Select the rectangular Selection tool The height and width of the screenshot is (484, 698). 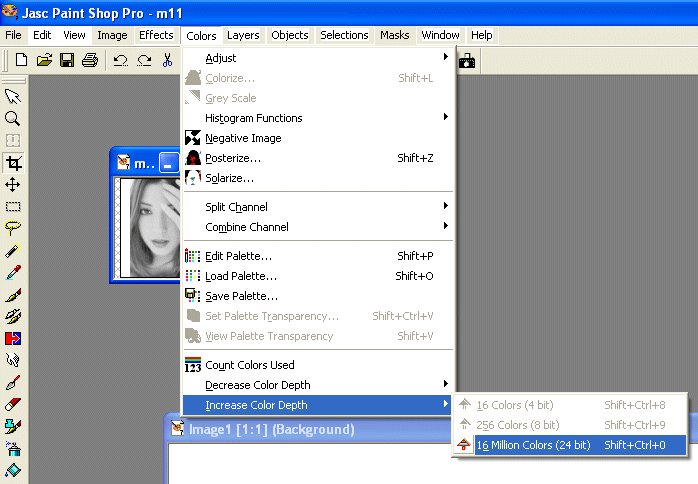click(x=13, y=207)
